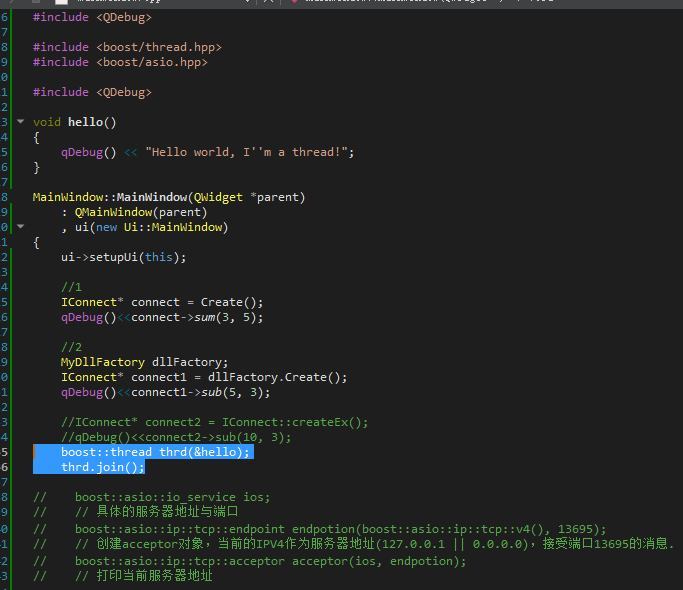Screen dimensions: 683x590
Task: Click ', ui(new Ui::MainWindow)' line
Action: point(145,227)
